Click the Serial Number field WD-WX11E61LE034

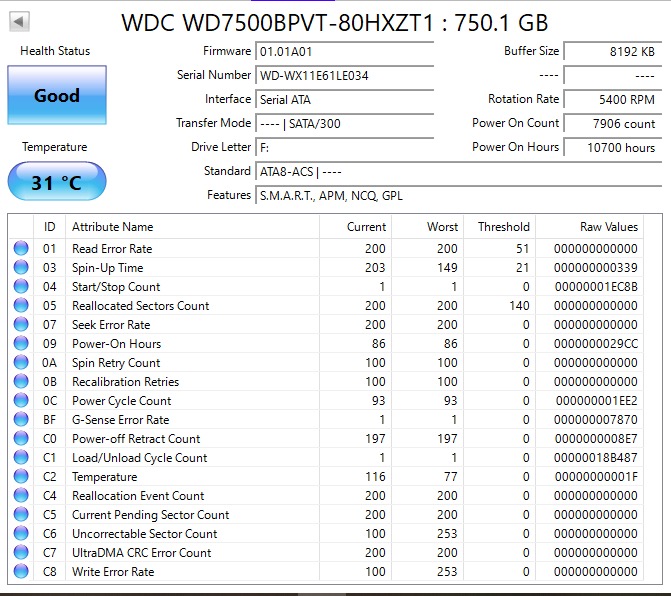pyautogui.click(x=344, y=76)
